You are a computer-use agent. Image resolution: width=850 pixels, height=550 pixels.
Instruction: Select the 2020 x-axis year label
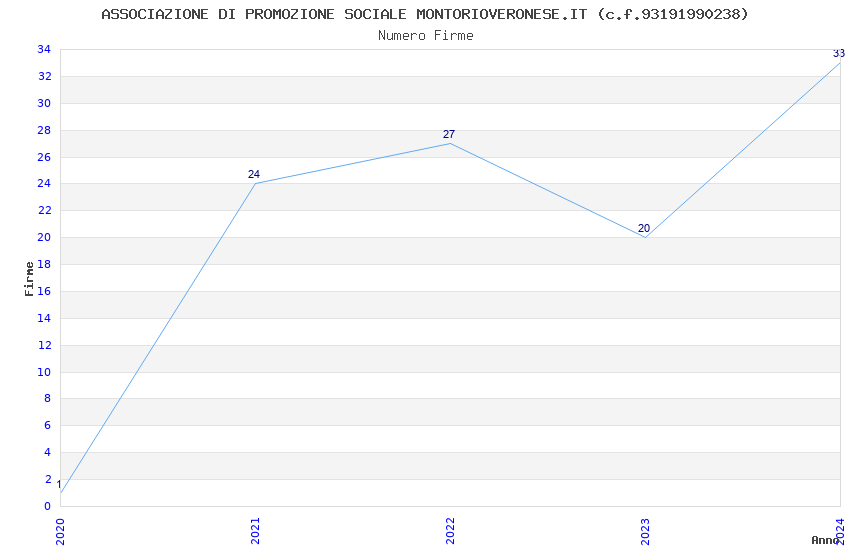tap(60, 531)
